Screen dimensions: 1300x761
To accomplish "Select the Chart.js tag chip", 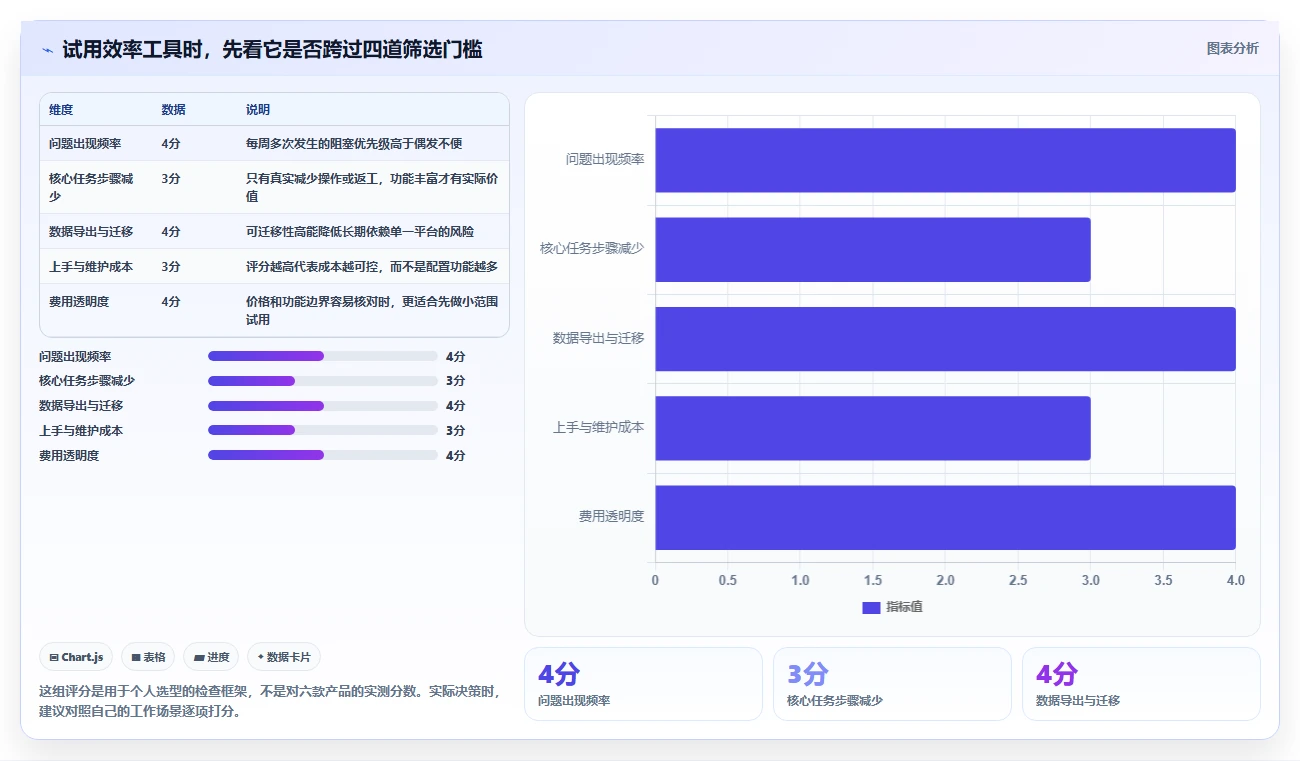I will (76, 657).
